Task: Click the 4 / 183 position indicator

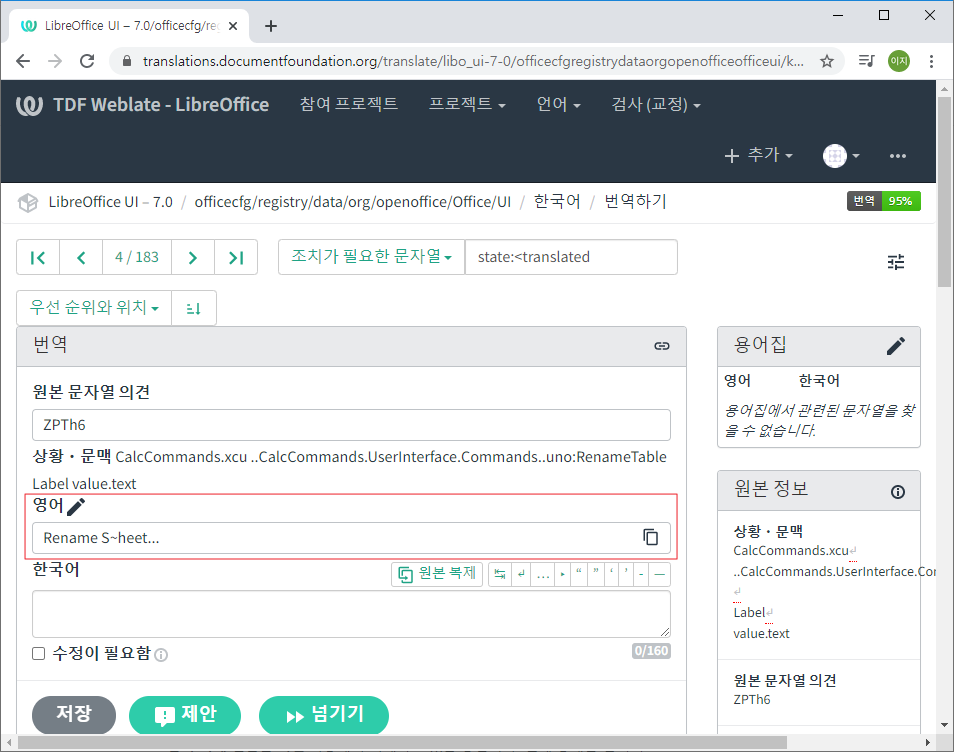Action: pyautogui.click(x=137, y=257)
